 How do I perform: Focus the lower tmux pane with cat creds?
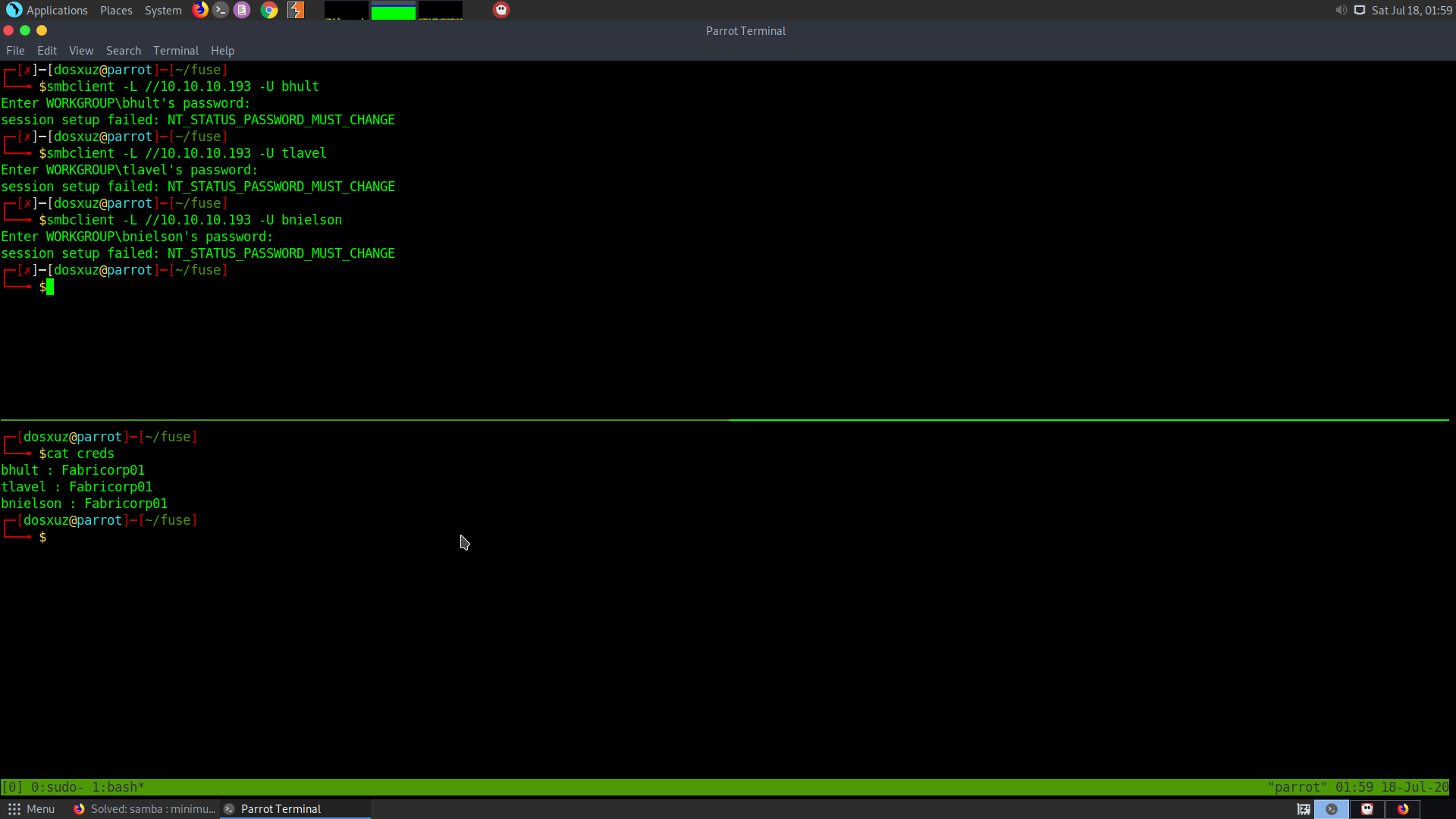point(682,607)
